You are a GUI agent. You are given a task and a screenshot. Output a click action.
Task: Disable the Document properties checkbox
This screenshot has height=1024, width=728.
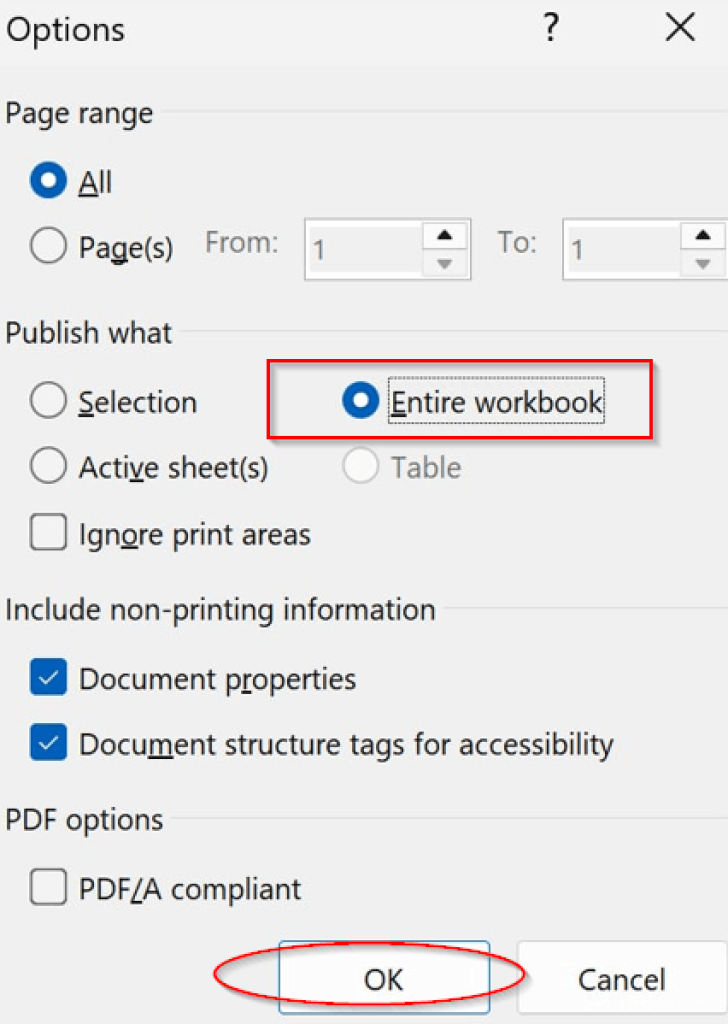[x=48, y=678]
